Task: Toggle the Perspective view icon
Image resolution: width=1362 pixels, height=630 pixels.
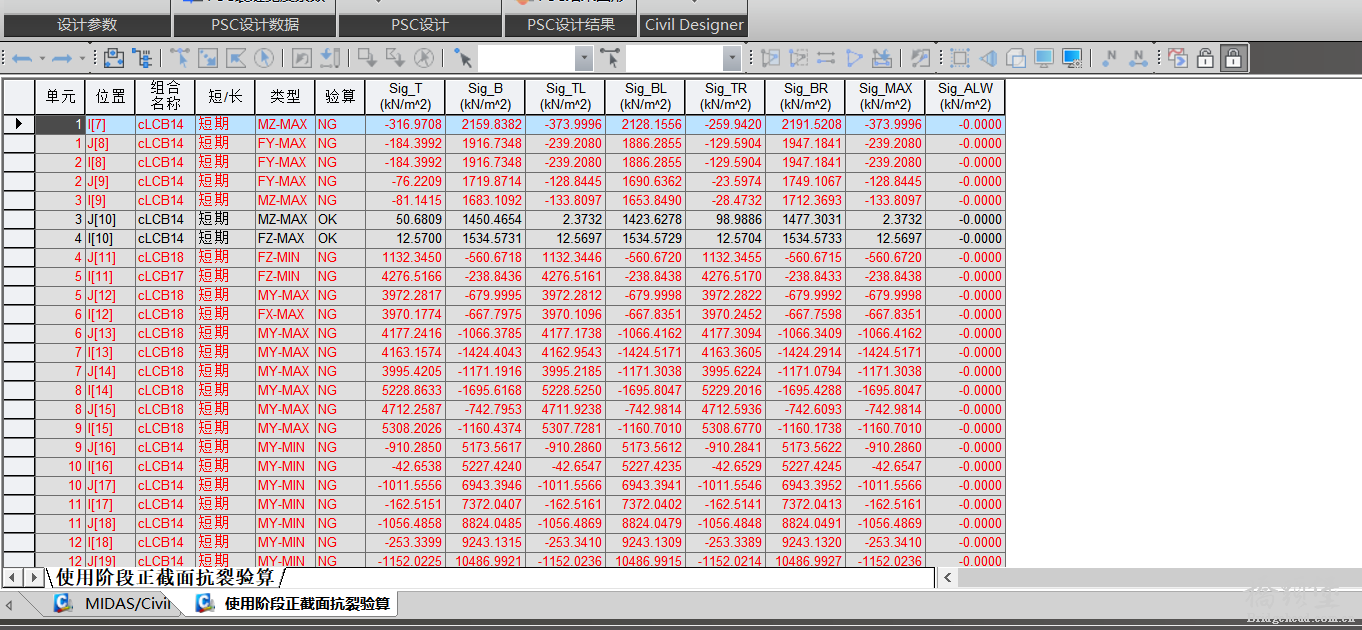Action: point(988,59)
